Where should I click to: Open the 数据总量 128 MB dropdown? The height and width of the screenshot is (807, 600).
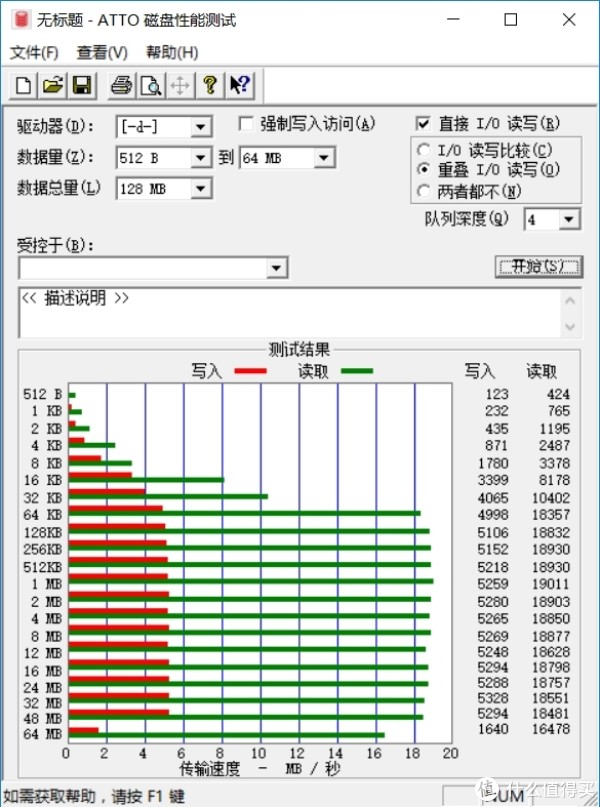pyautogui.click(x=200, y=189)
